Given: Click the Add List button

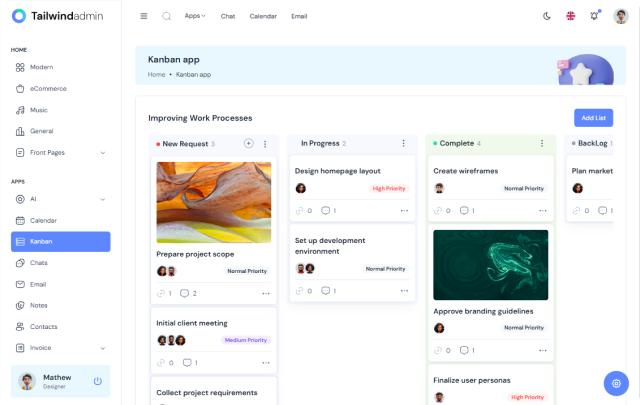Looking at the screenshot, I should point(593,118).
